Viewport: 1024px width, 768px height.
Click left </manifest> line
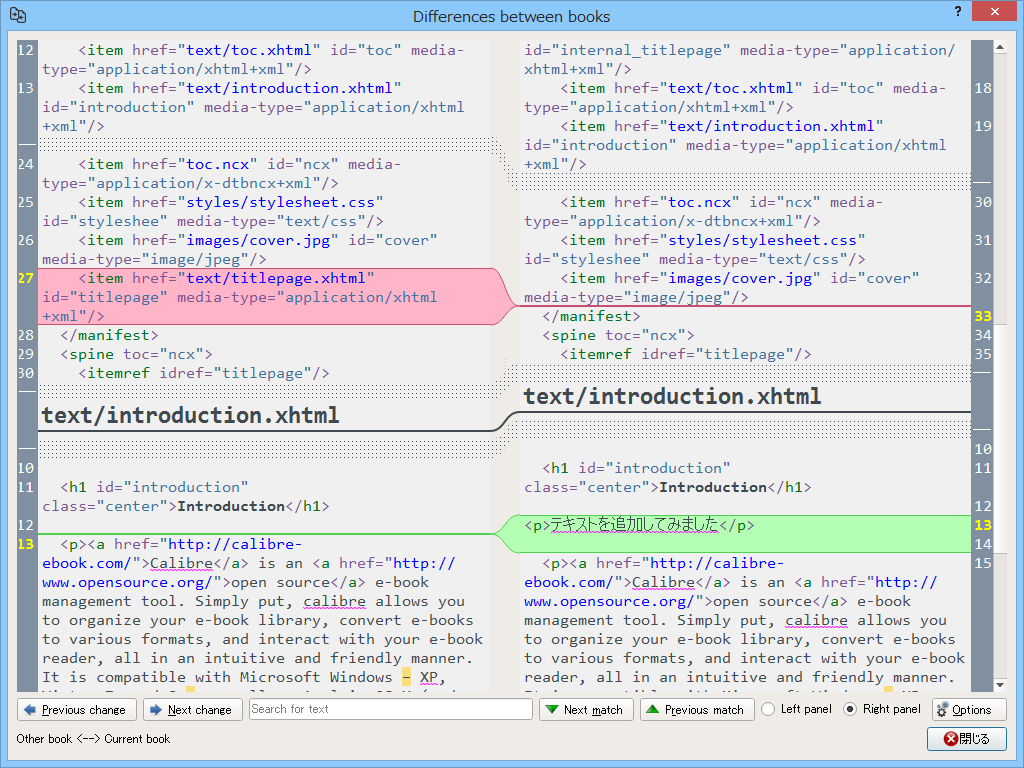point(110,335)
